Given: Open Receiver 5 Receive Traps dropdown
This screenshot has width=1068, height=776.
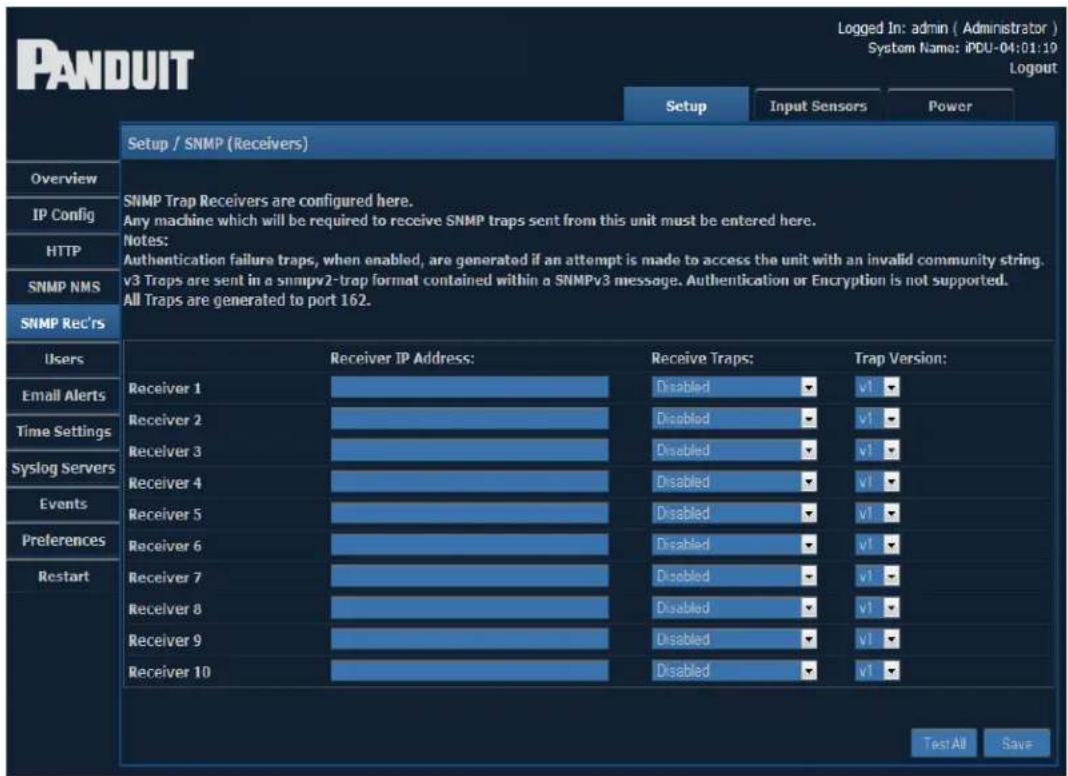Looking at the screenshot, I should (x=734, y=513).
